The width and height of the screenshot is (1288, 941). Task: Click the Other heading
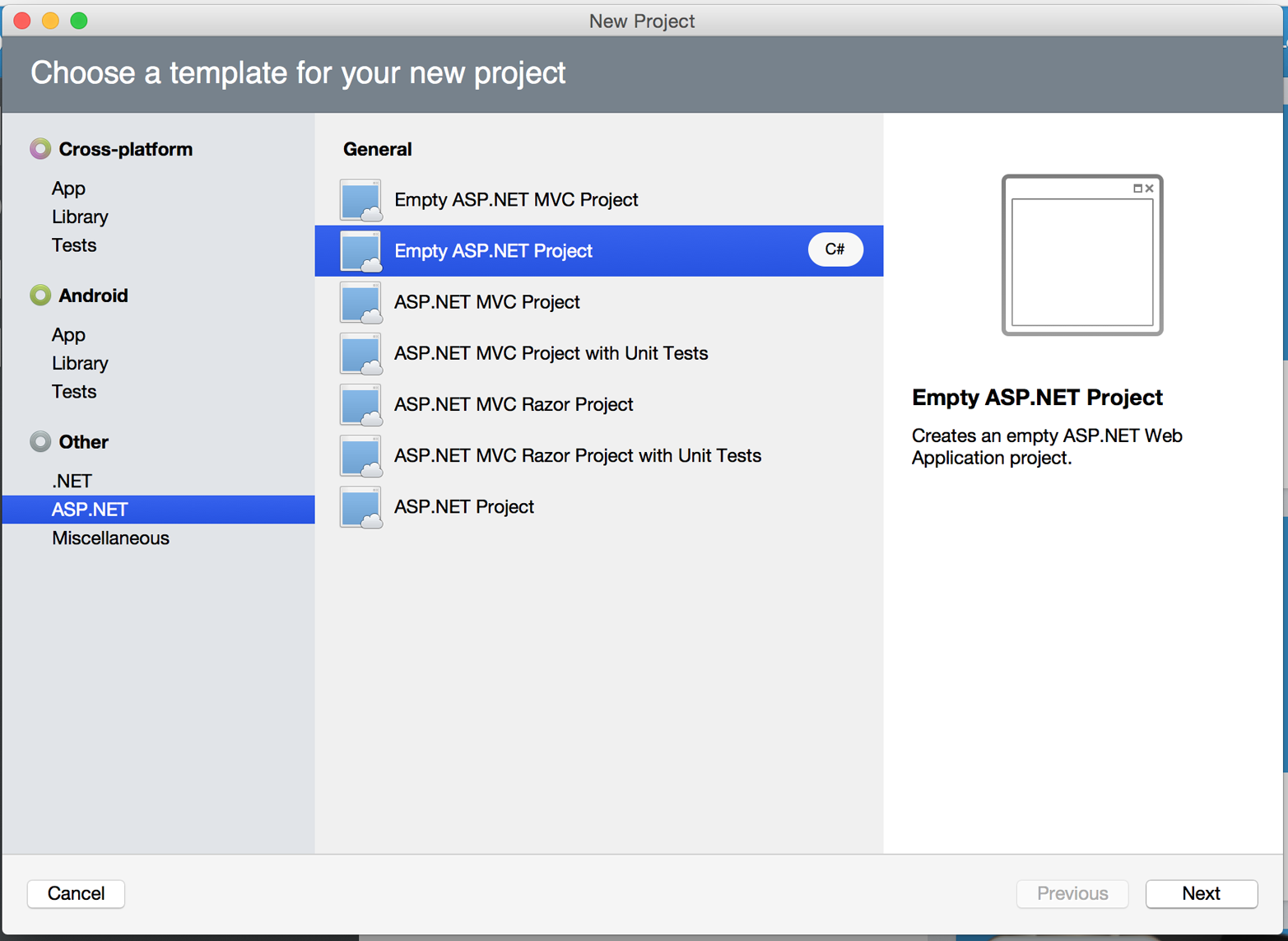coord(84,442)
